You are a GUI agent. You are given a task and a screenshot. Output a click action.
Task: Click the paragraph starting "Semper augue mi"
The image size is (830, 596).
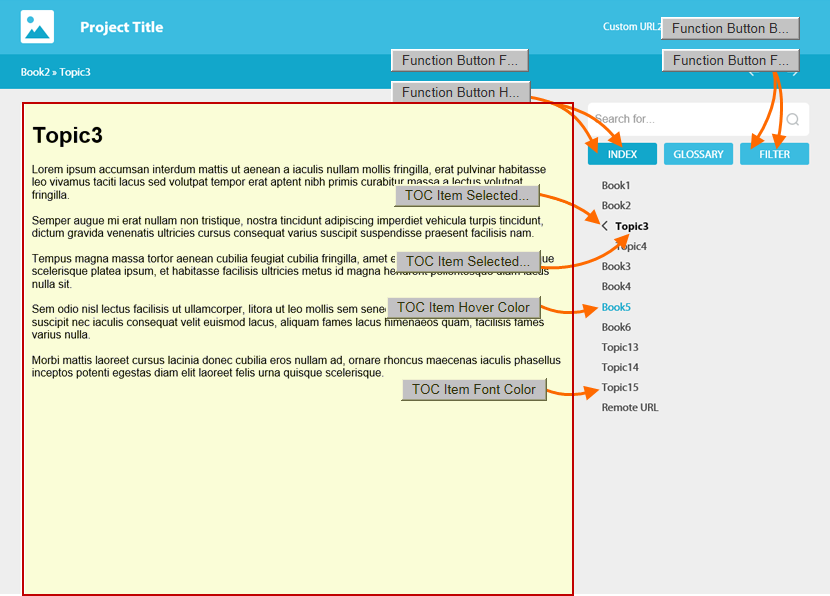[287, 227]
